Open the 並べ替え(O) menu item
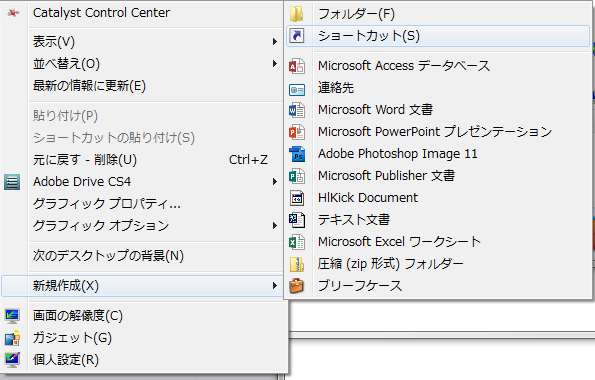Screen dimensions: 595x380 [x=142, y=63]
